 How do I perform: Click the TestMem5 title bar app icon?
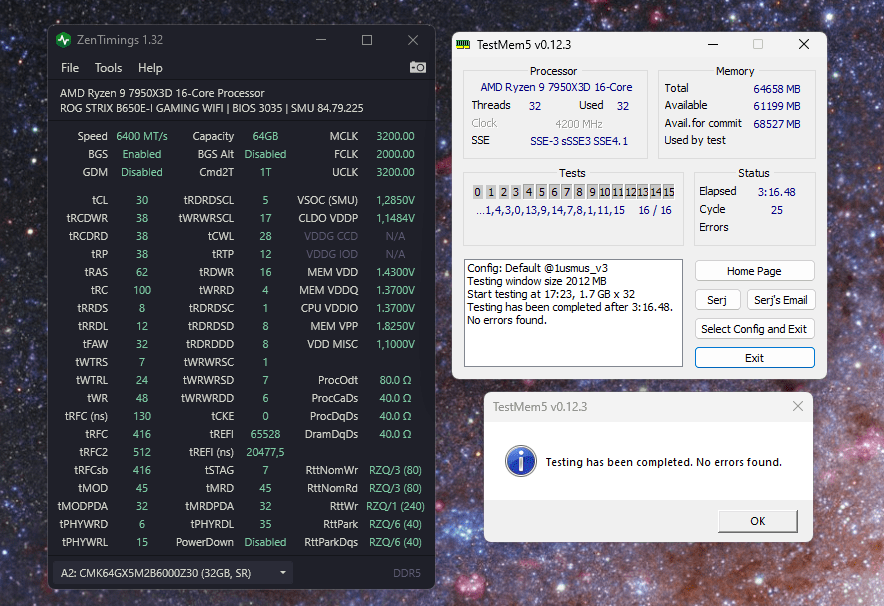463,45
